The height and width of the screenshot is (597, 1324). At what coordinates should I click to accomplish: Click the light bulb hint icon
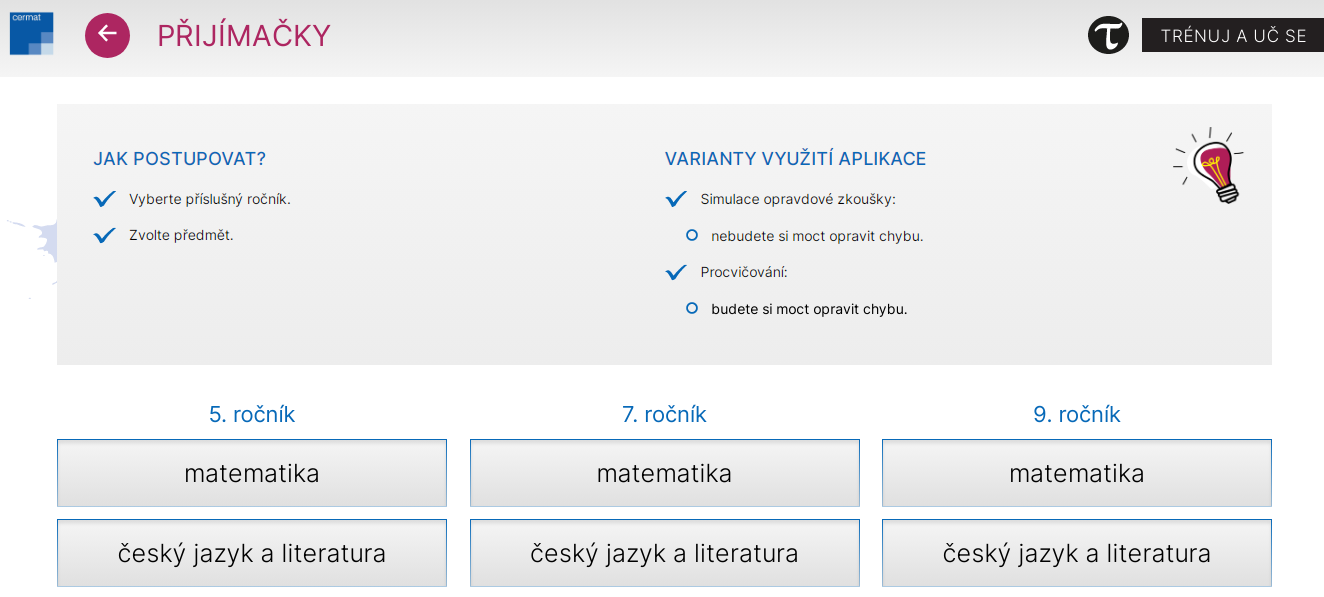pos(1211,167)
